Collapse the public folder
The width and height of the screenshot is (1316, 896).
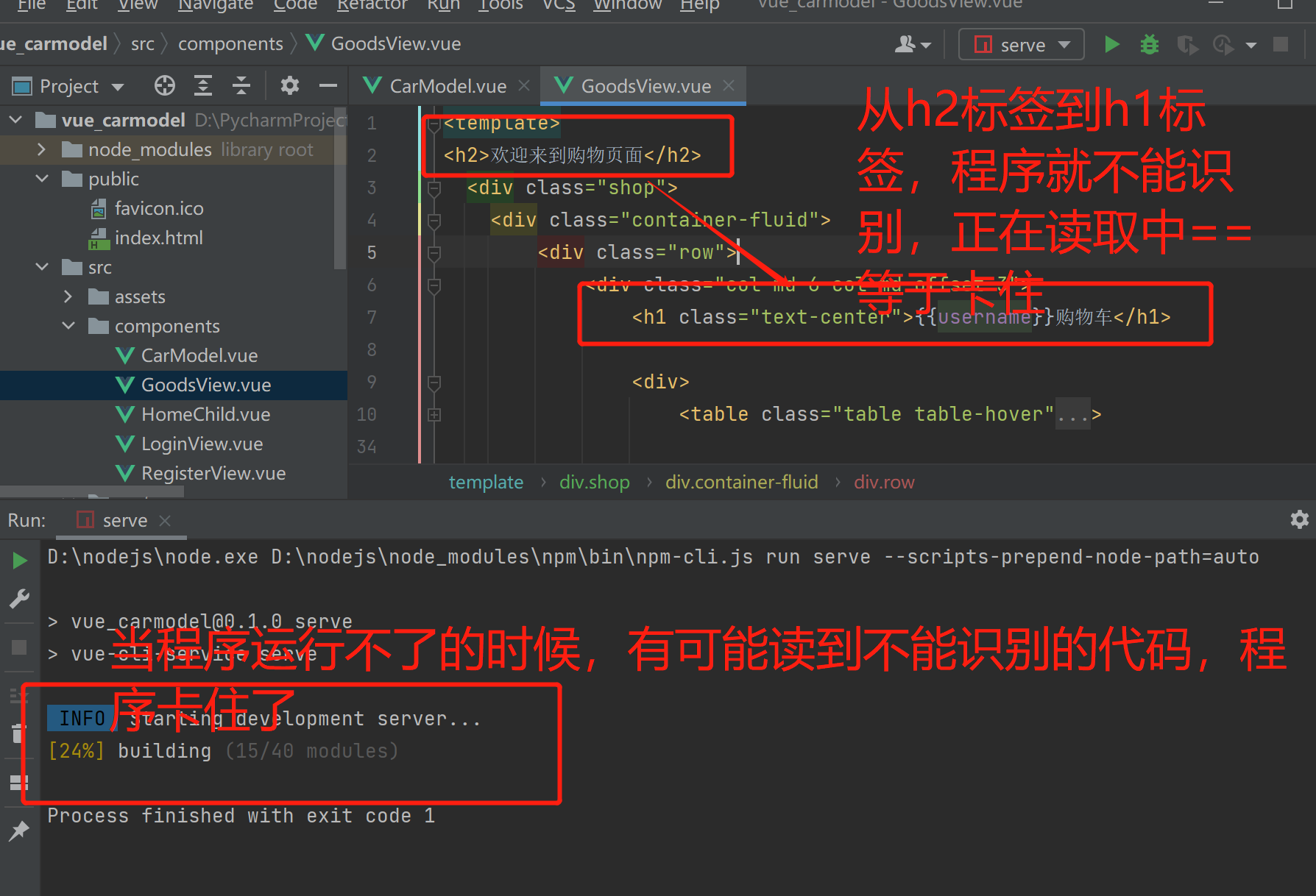(42, 179)
